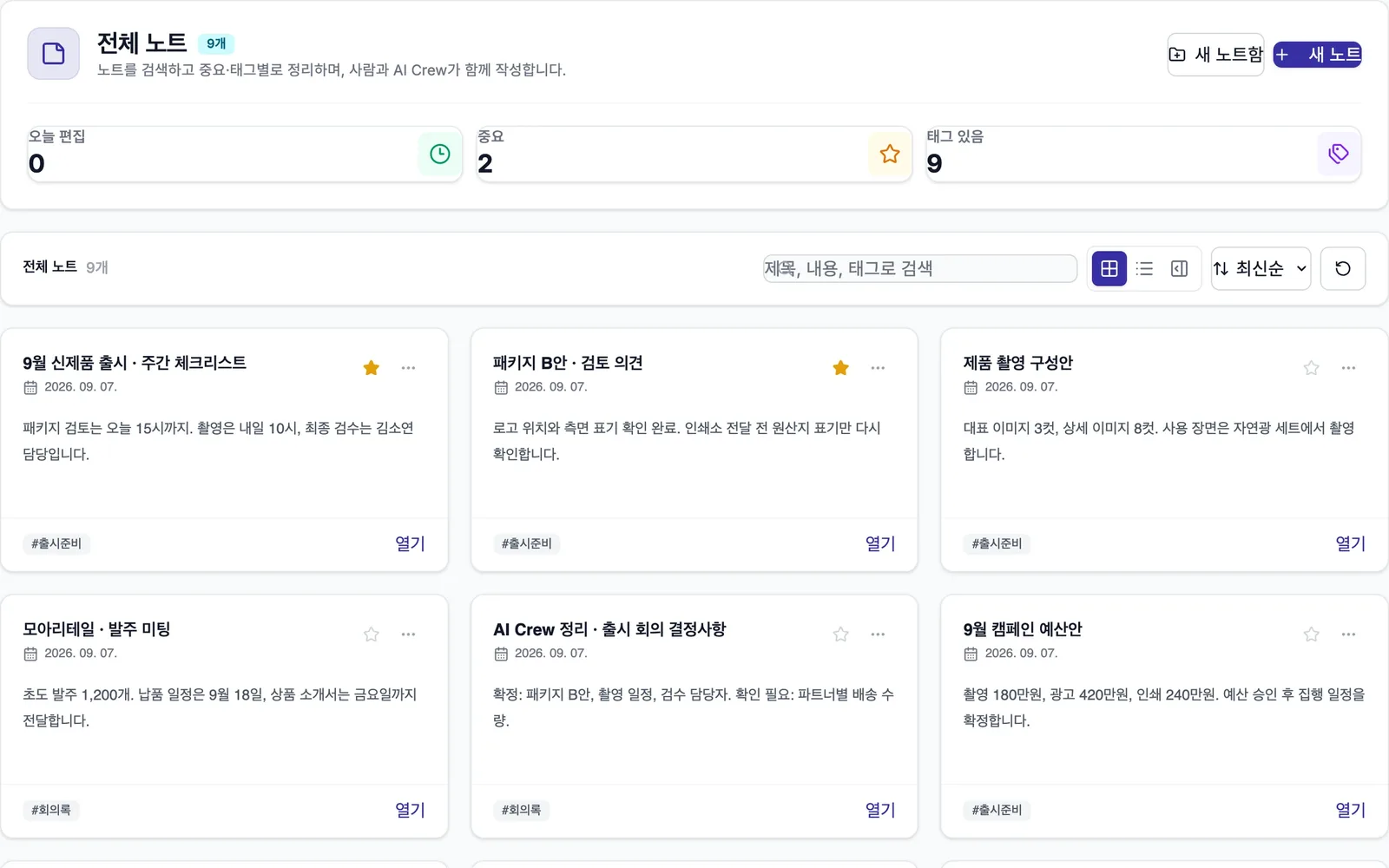Click the star icon in 중요 stat card
This screenshot has height=868, width=1389.
[x=890, y=154]
